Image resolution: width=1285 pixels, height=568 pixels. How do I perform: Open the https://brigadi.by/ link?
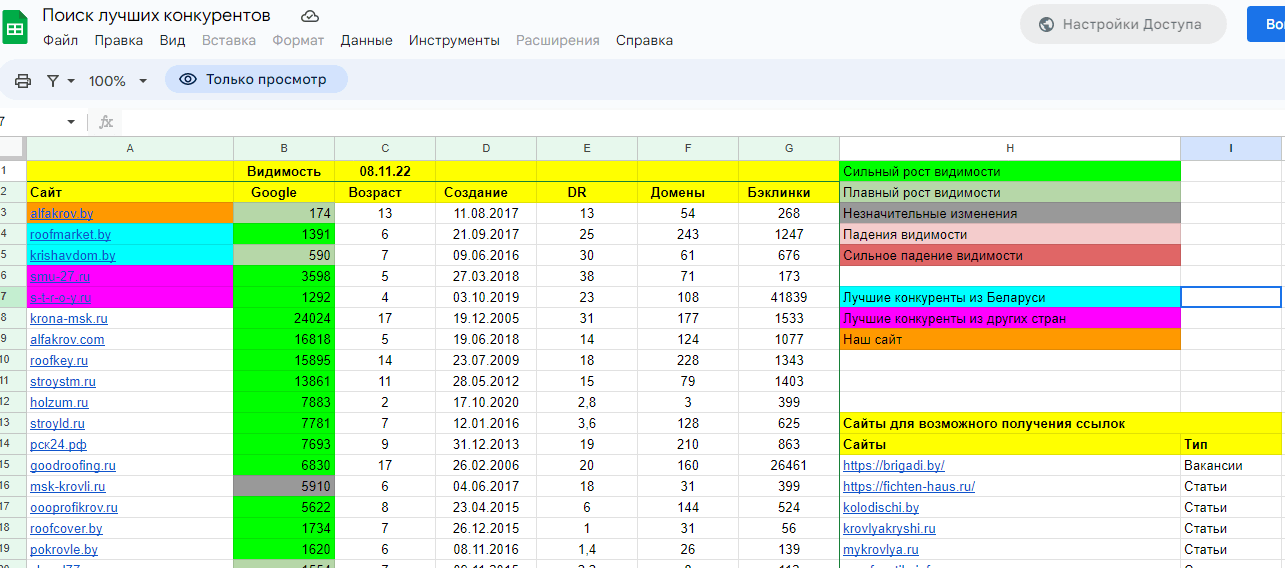pyautogui.click(x=894, y=465)
